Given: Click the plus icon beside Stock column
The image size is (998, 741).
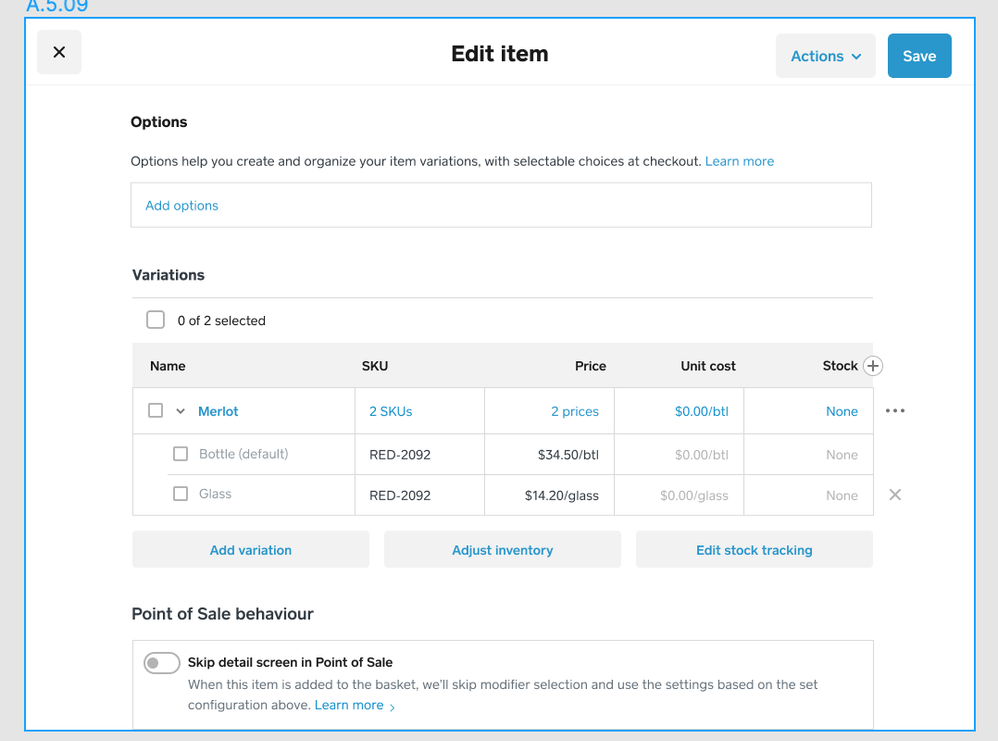Looking at the screenshot, I should pyautogui.click(x=873, y=366).
